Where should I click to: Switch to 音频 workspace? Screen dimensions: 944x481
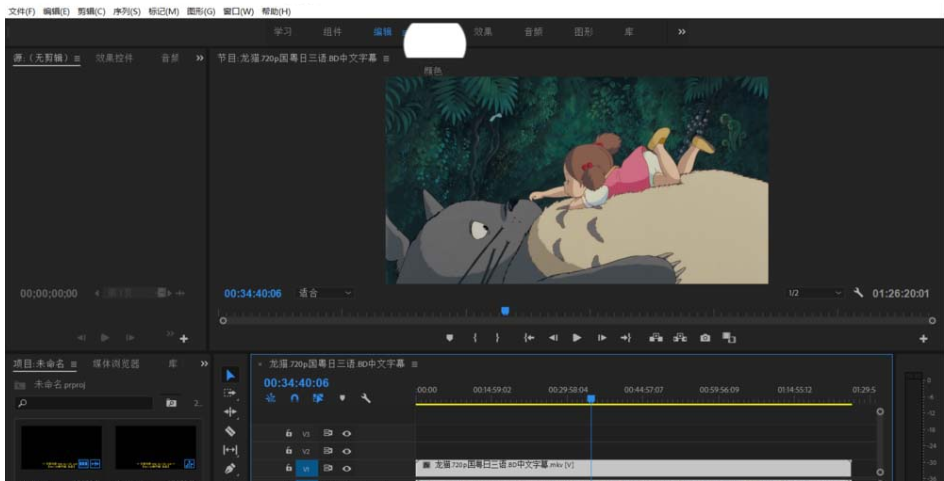533,32
